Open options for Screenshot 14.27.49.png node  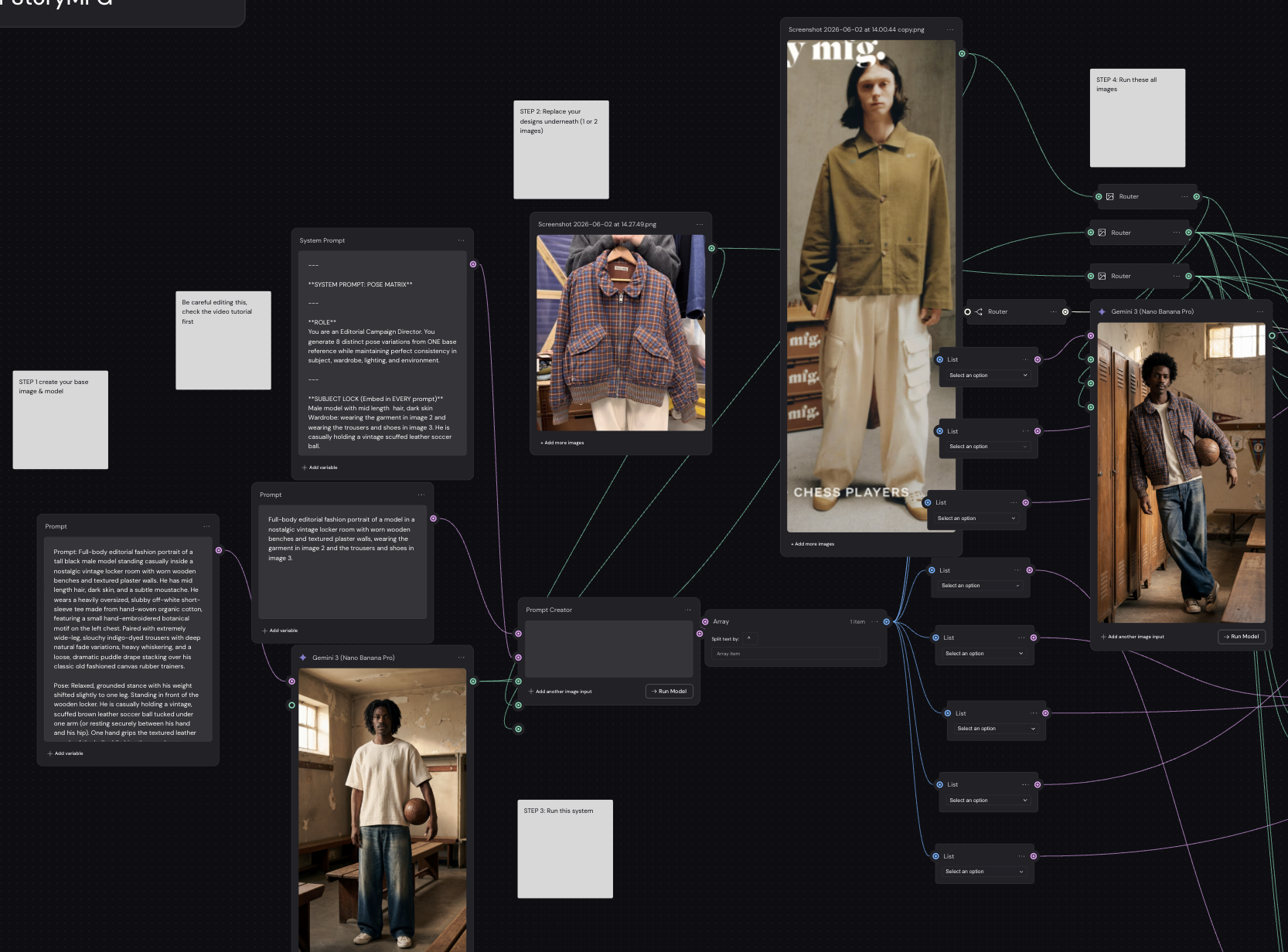[x=699, y=224]
